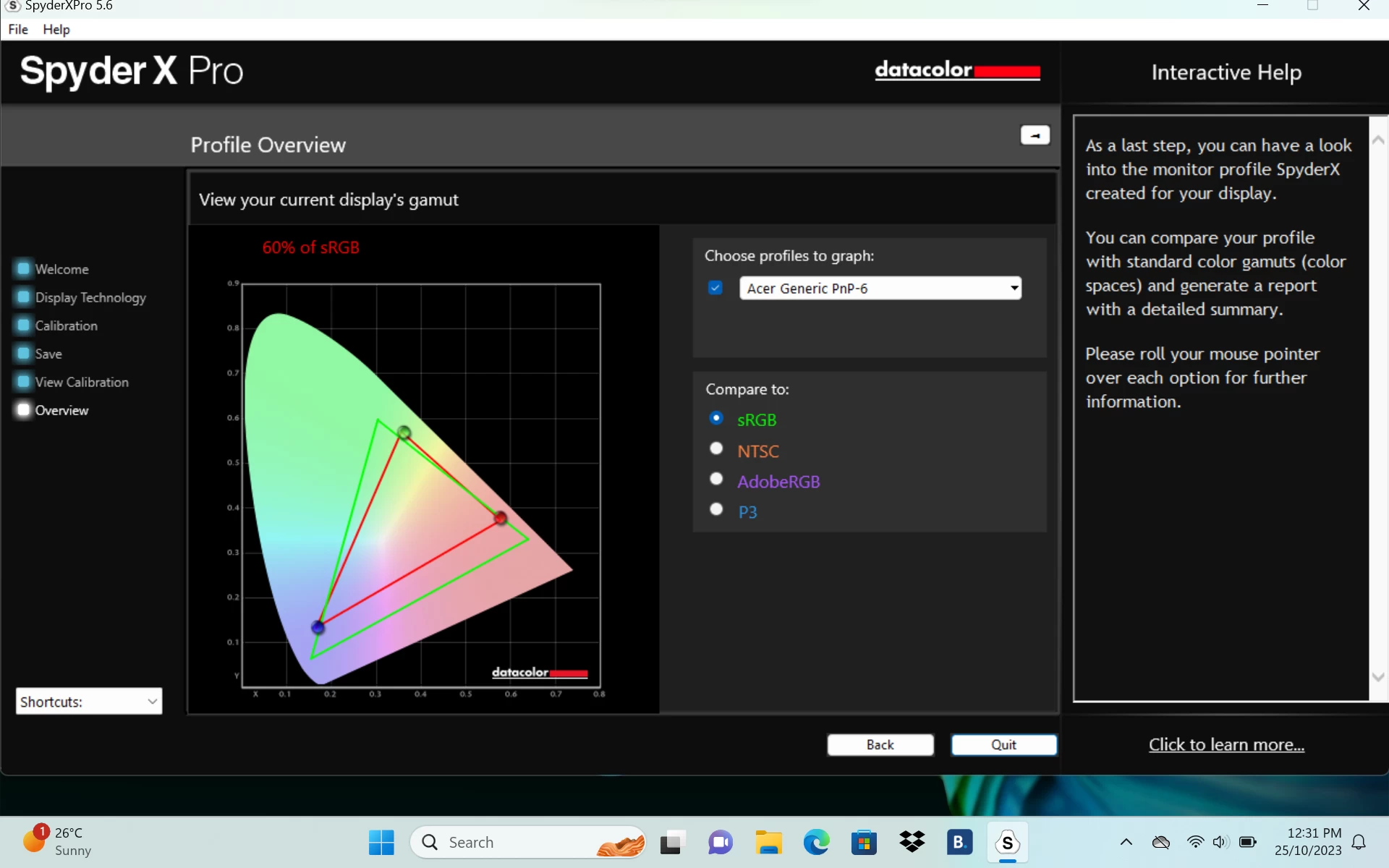Click the red primary point on gamut

pos(501,518)
